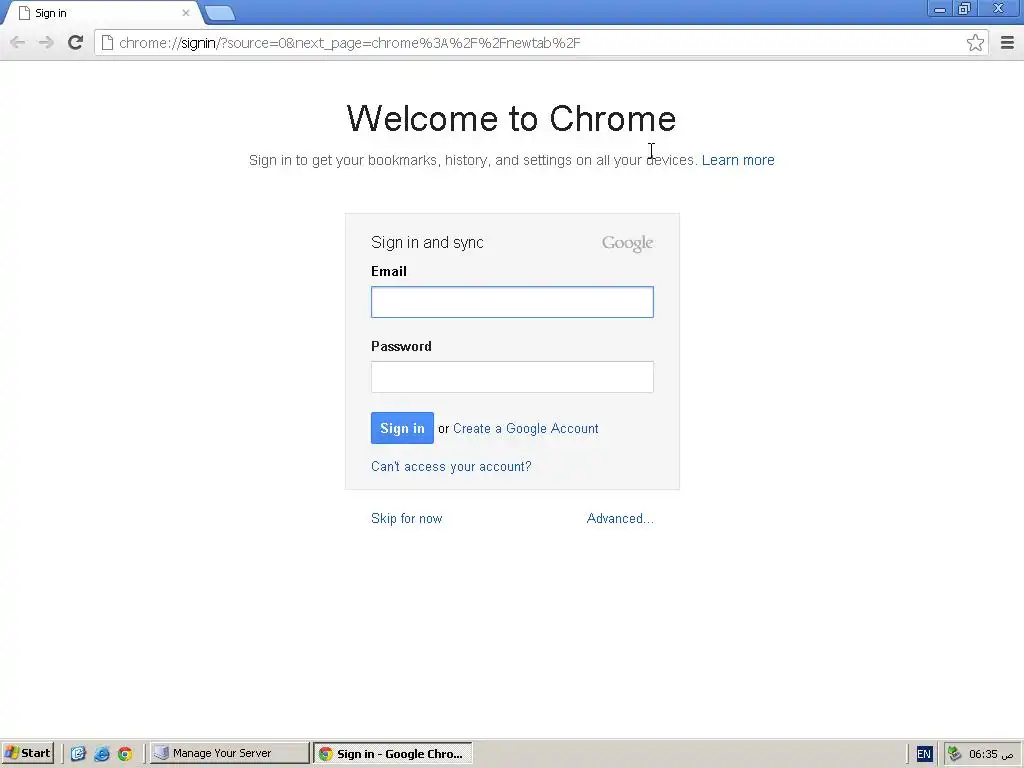The image size is (1024, 768).
Task: Open a new tab
Action: click(x=219, y=13)
